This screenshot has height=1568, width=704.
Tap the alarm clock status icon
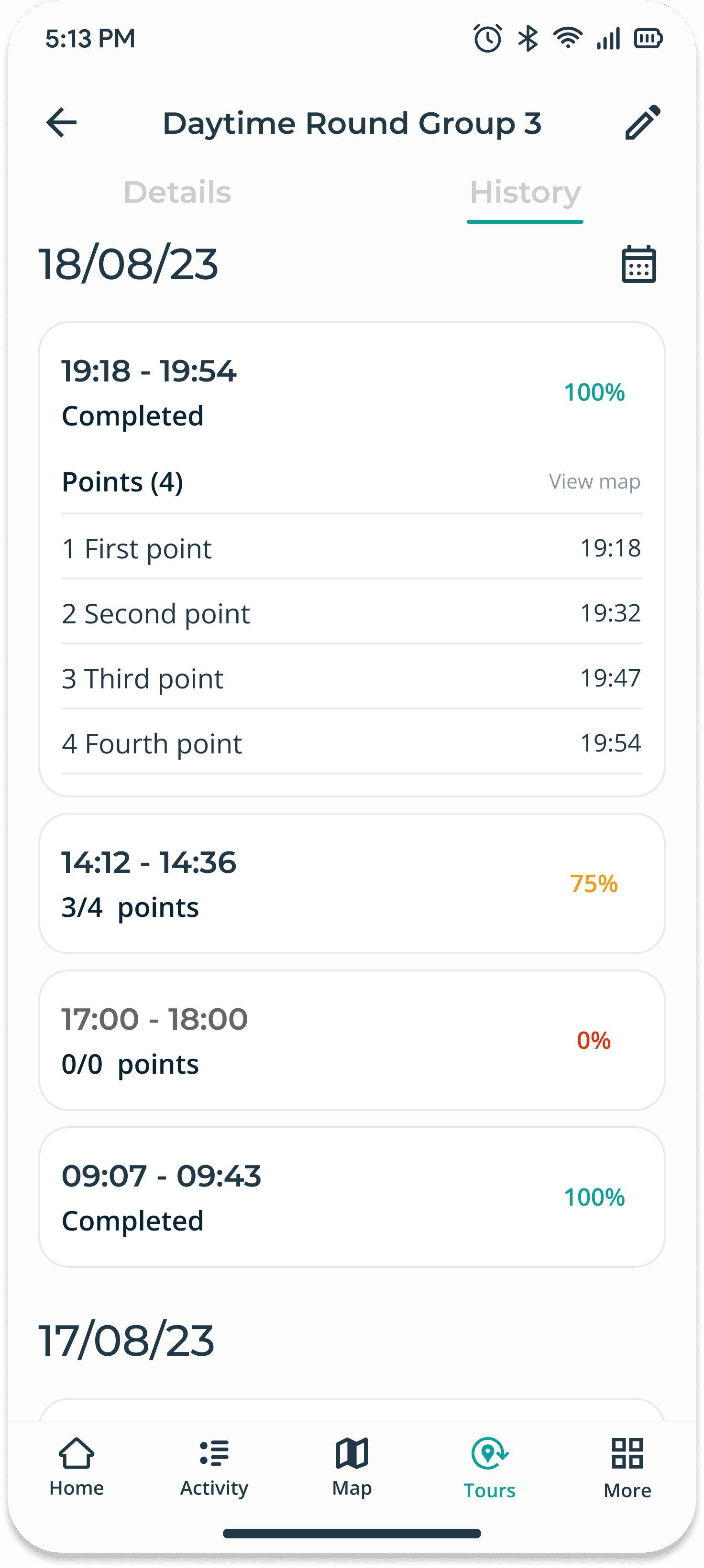pos(488,38)
